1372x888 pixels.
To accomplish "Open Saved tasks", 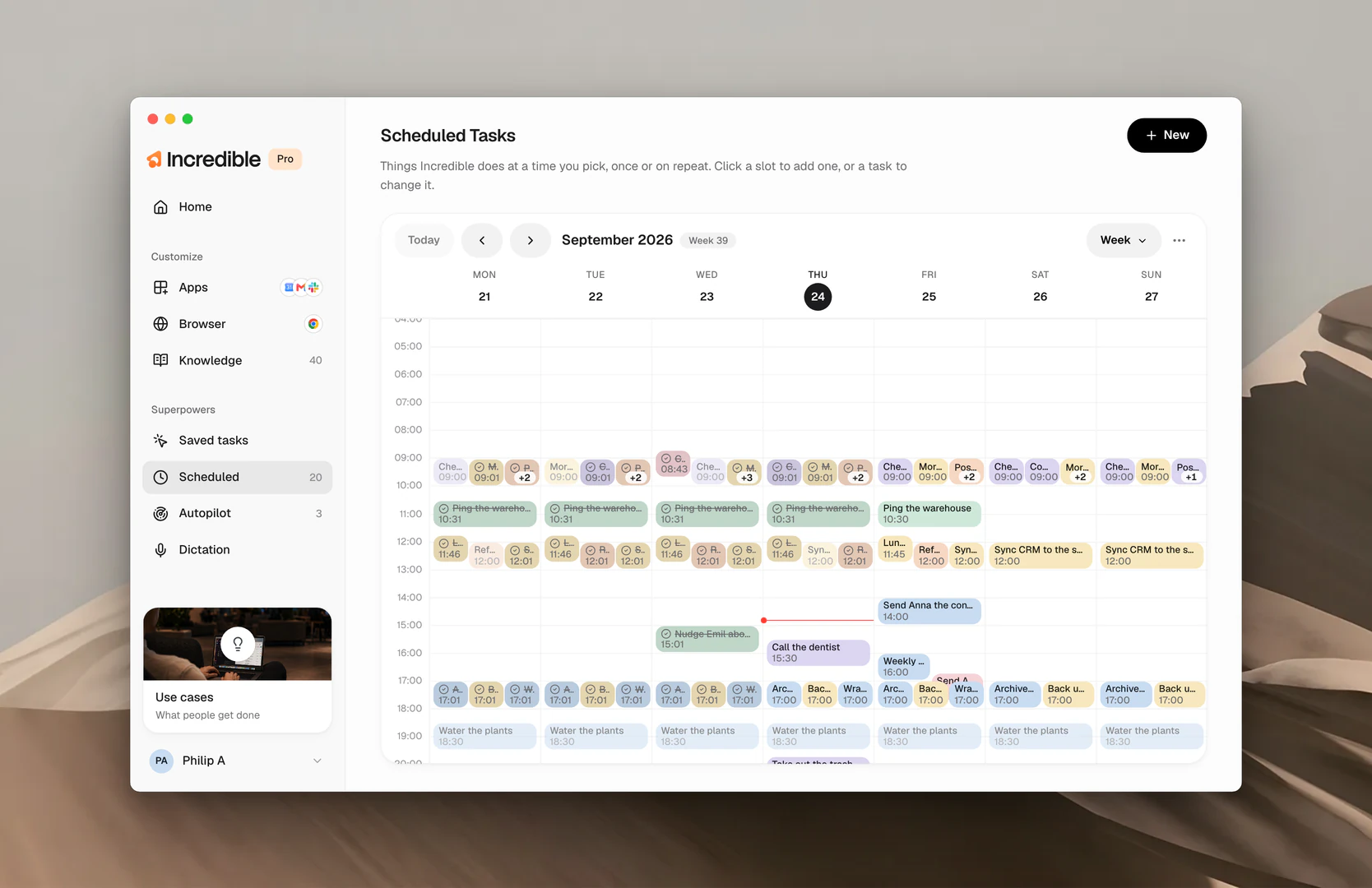I will [x=237, y=441].
